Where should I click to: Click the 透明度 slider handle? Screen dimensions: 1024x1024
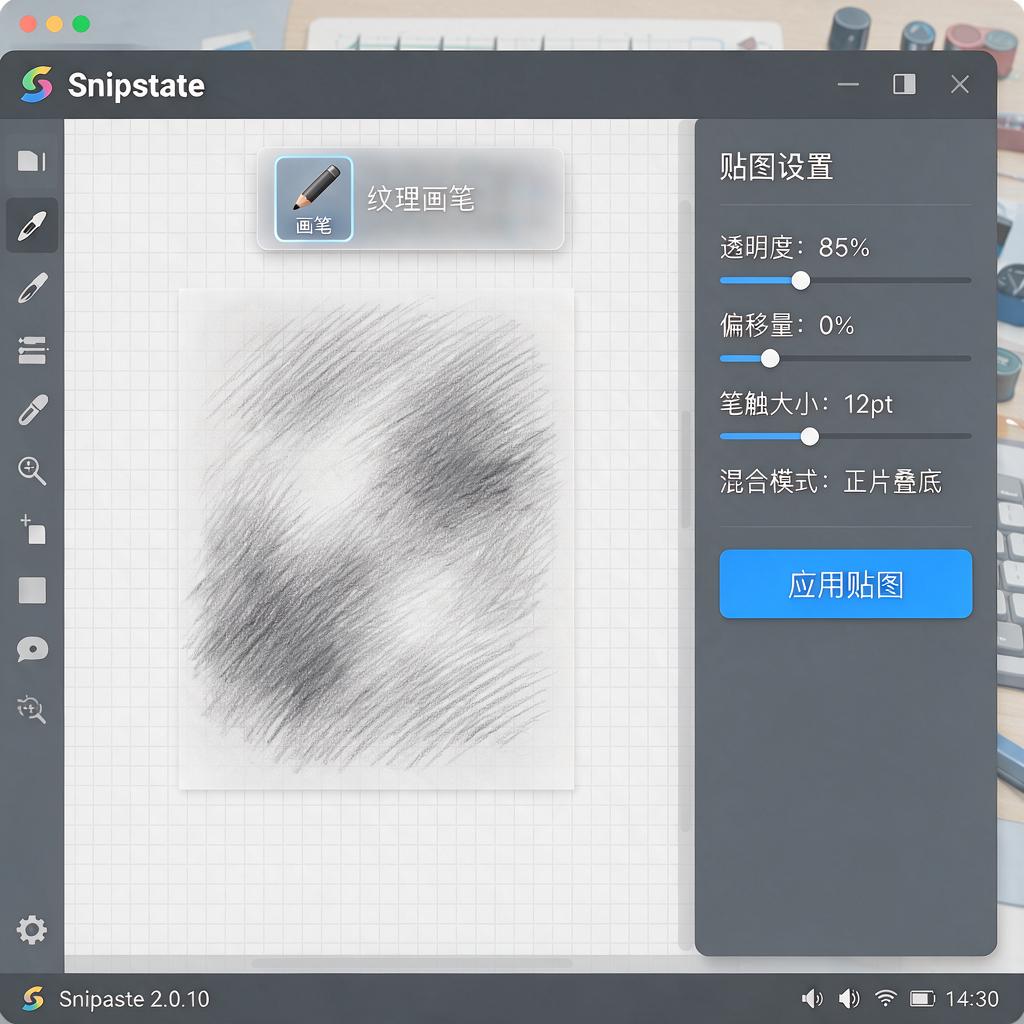801,281
